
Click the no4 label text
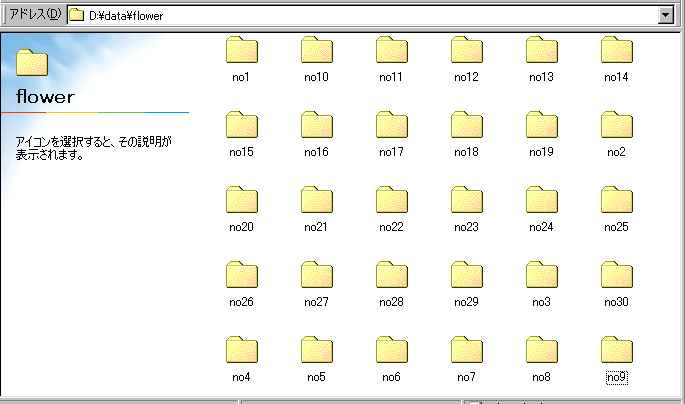[x=241, y=377]
